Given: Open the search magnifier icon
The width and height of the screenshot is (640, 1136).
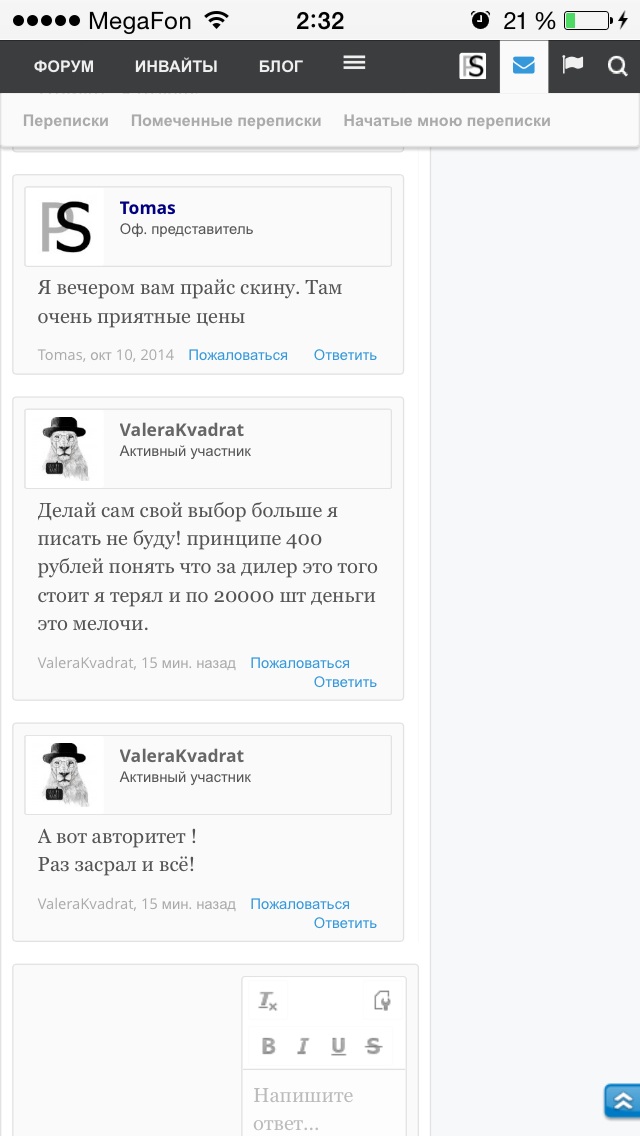Looking at the screenshot, I should pyautogui.click(x=617, y=67).
